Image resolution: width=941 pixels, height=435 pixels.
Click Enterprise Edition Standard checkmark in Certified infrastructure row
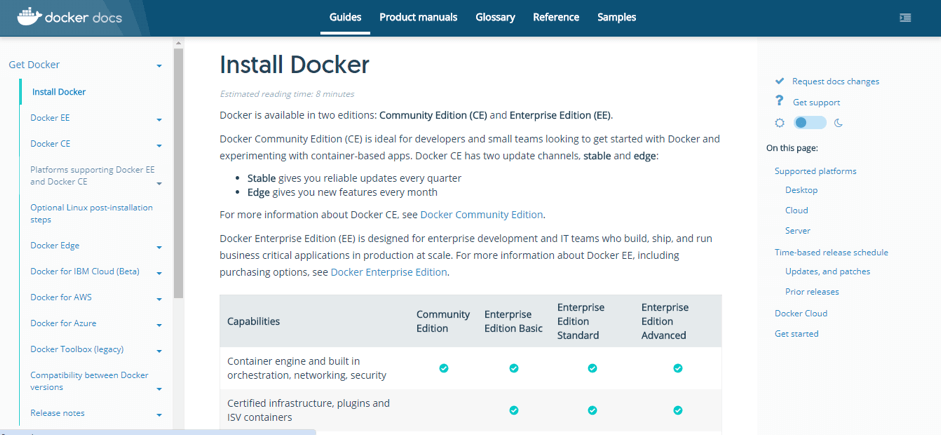coord(592,410)
